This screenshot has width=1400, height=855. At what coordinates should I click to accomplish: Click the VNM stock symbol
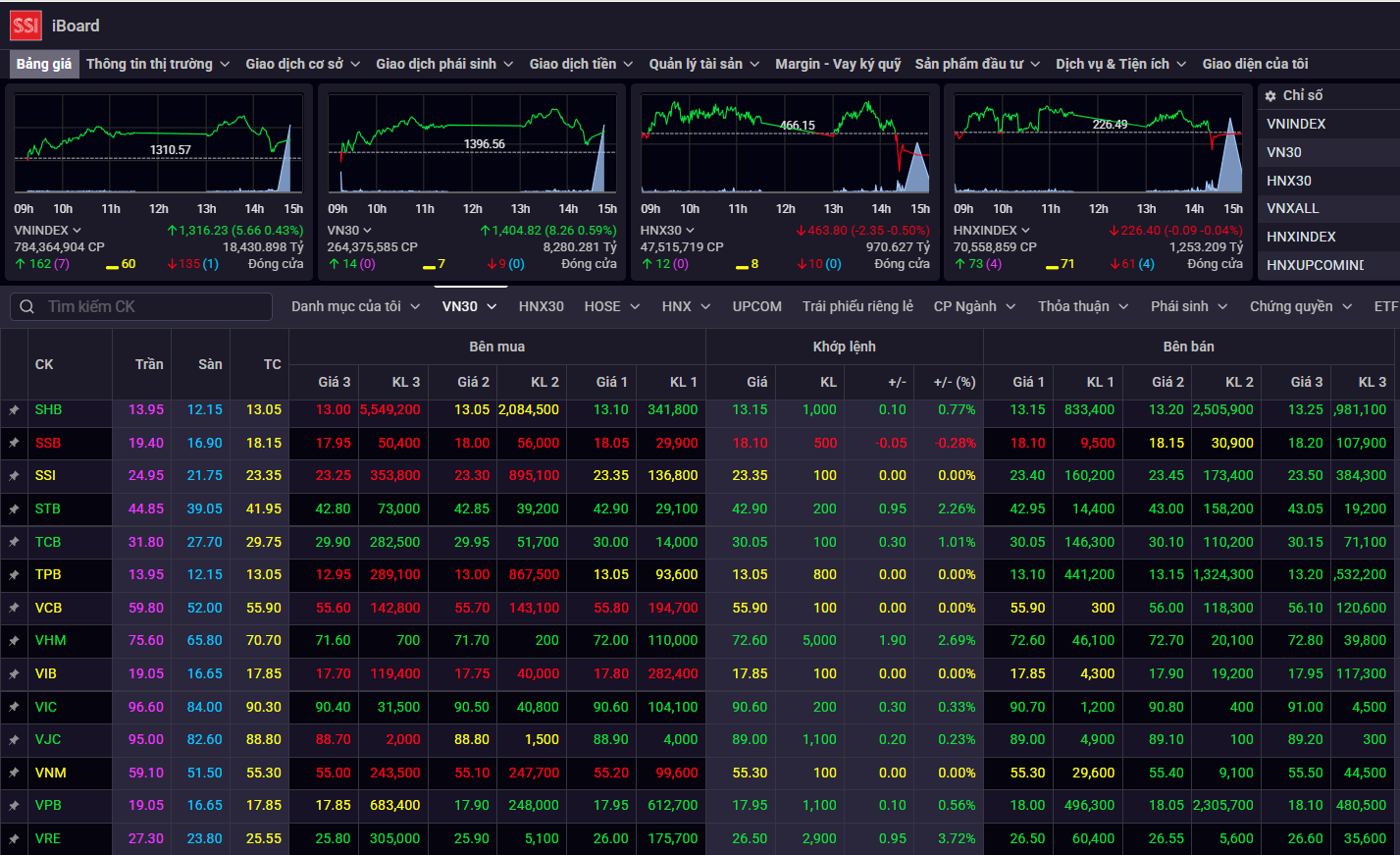(51, 773)
